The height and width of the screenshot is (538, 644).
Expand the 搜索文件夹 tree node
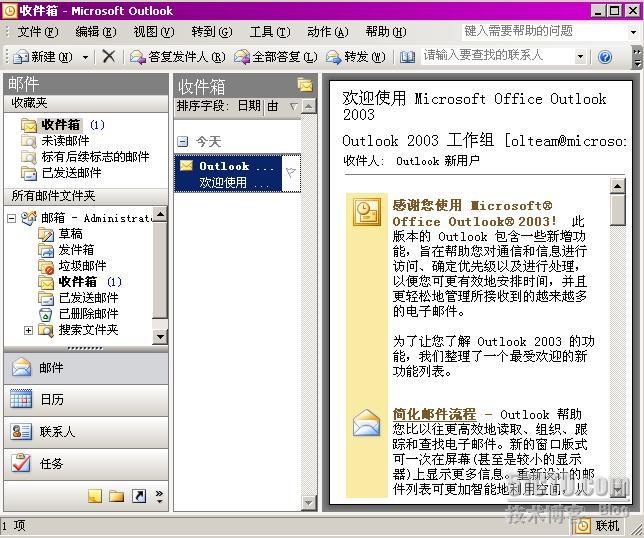click(x=28, y=330)
